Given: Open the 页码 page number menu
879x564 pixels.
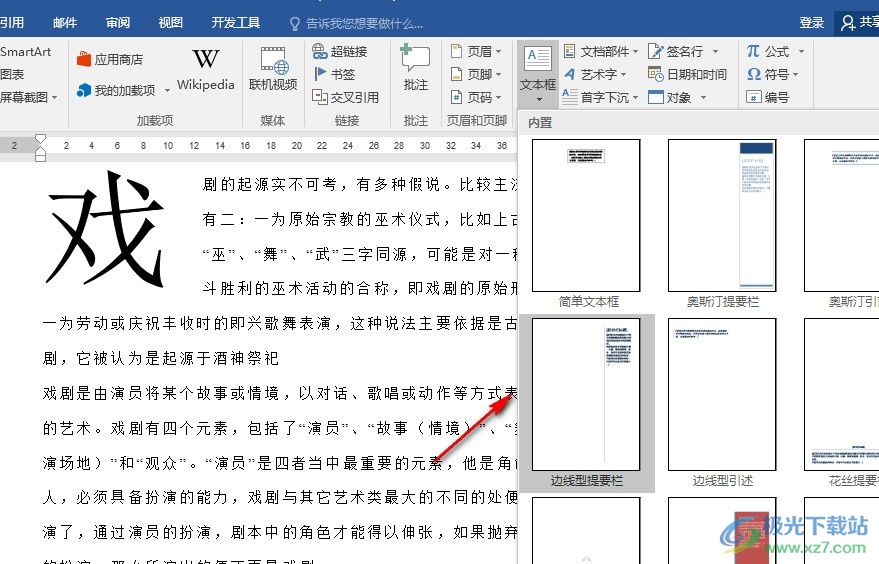Looking at the screenshot, I should pyautogui.click(x=476, y=98).
